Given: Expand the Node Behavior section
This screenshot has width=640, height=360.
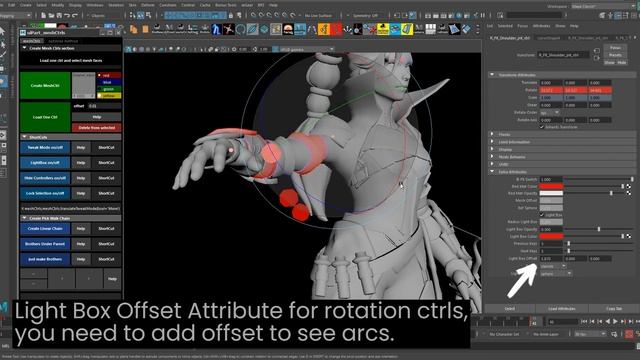Looking at the screenshot, I should tap(492, 157).
